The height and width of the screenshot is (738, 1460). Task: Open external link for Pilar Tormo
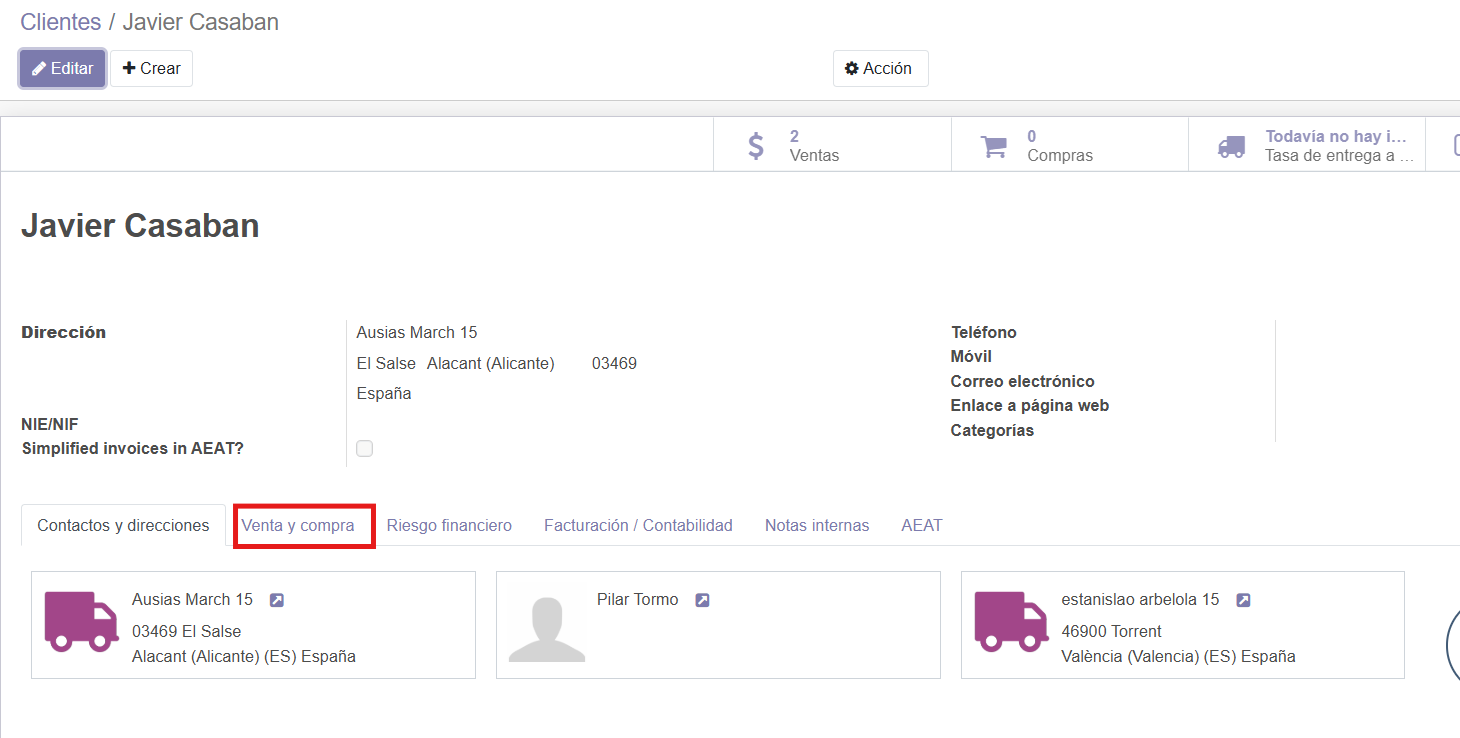coord(702,600)
